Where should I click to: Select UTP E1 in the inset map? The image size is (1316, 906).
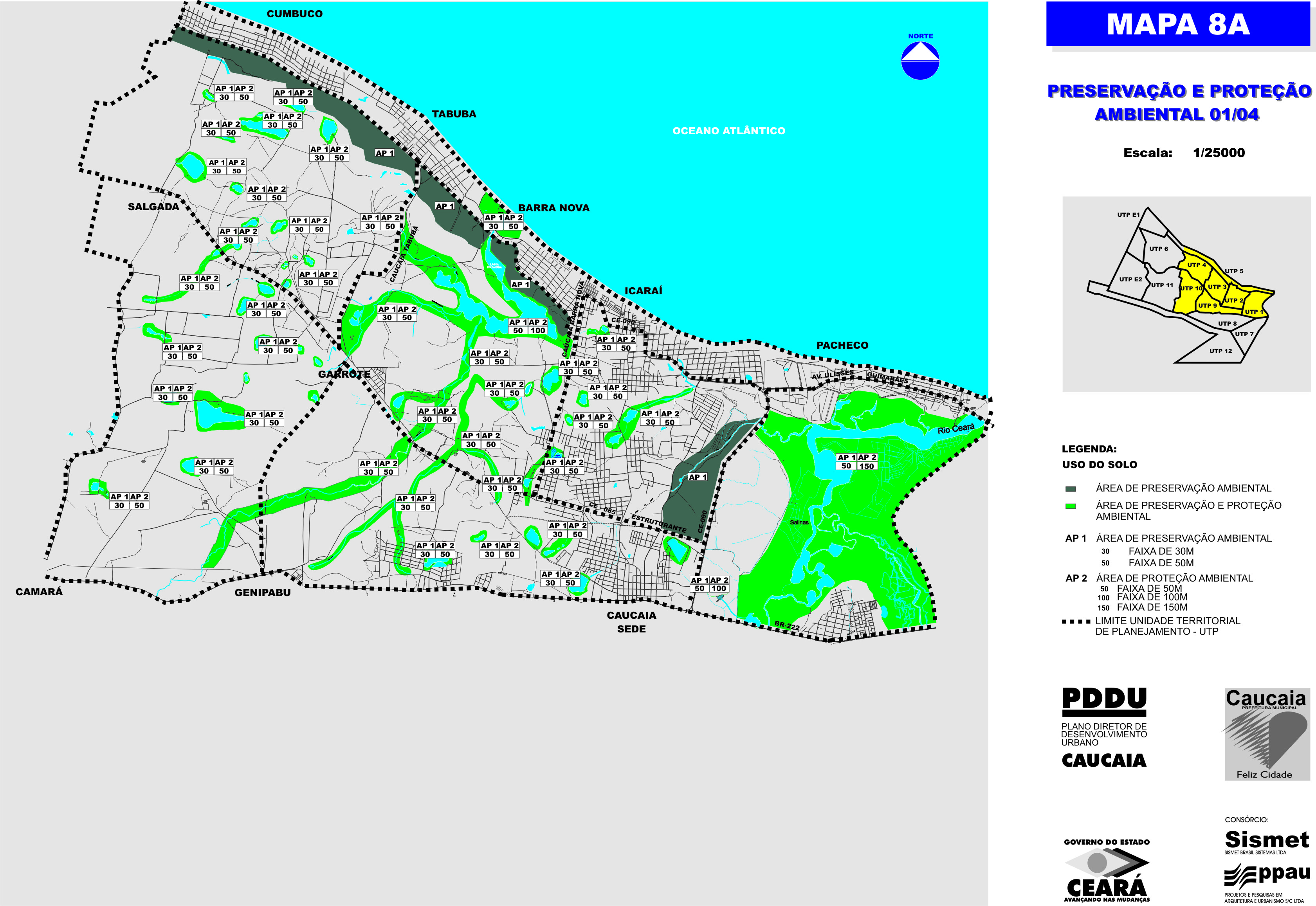point(1128,215)
